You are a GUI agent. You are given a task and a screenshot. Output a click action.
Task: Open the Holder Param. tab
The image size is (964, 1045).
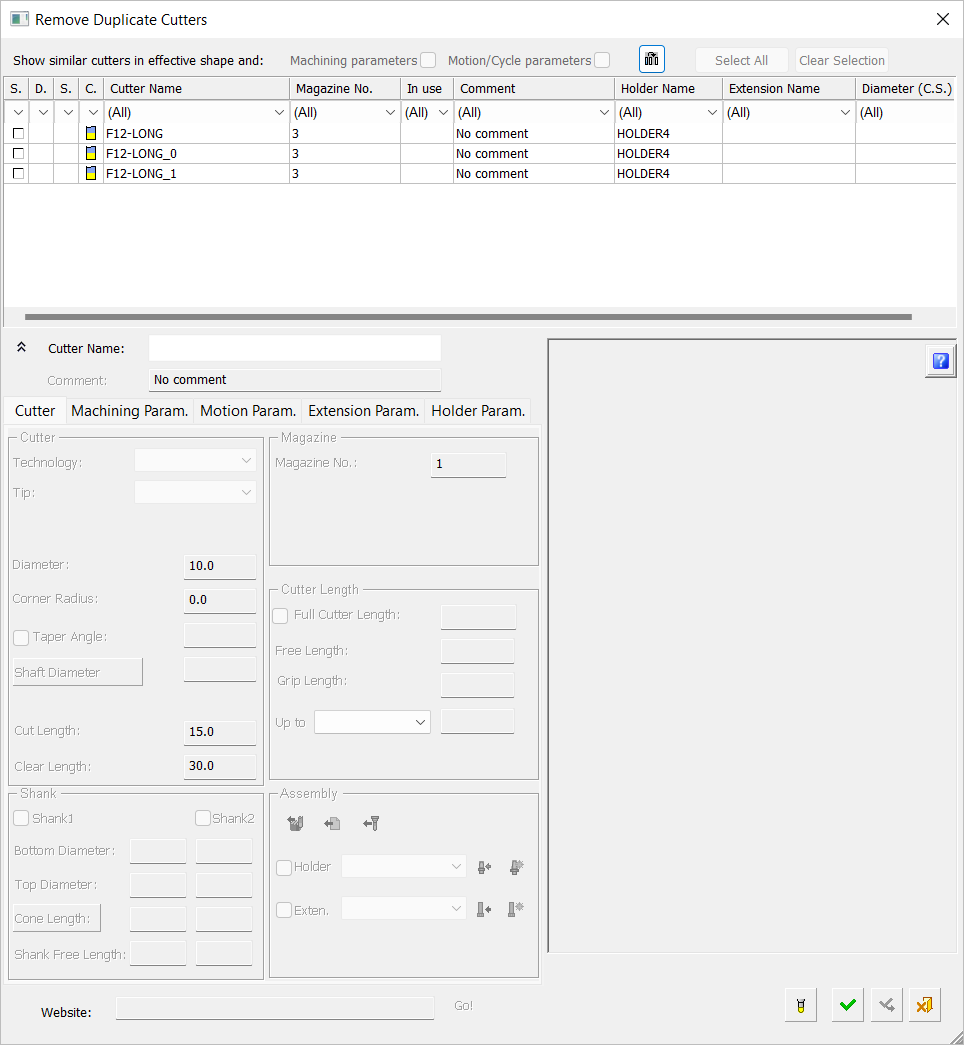[x=478, y=411]
